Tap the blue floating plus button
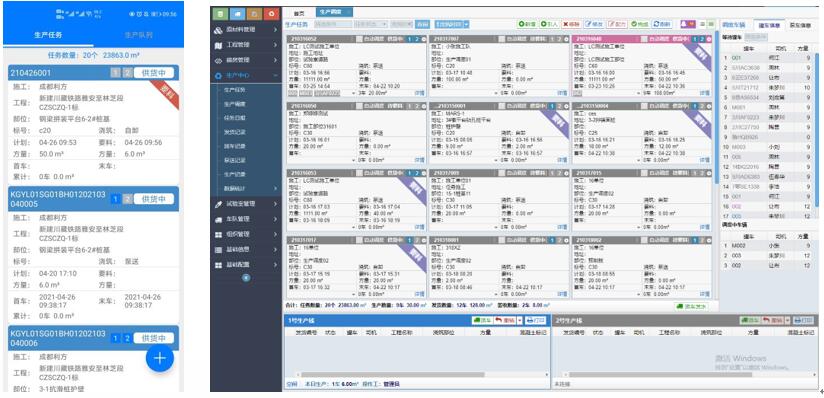The image size is (824, 398). pos(160,358)
